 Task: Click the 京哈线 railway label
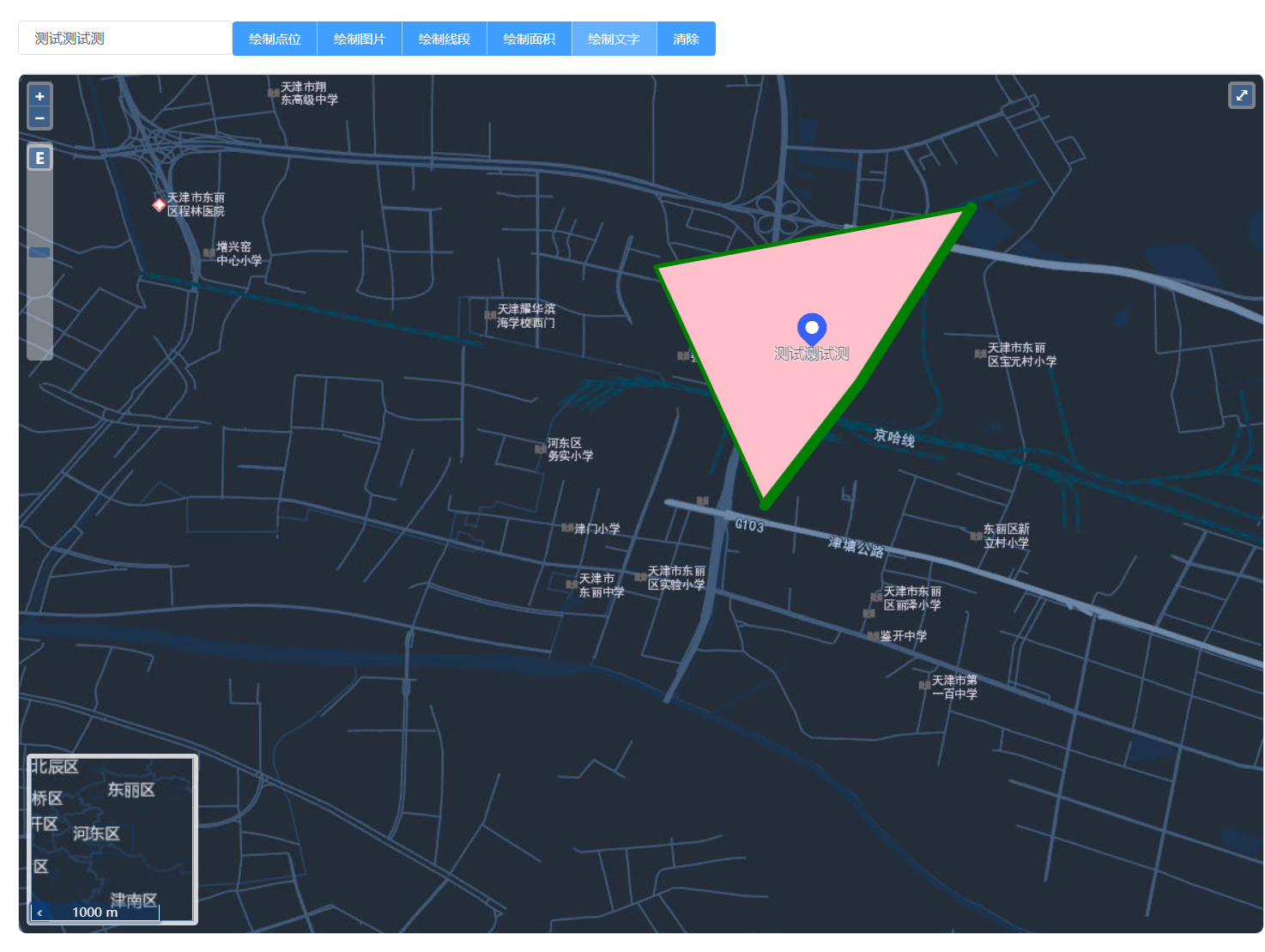point(894,438)
